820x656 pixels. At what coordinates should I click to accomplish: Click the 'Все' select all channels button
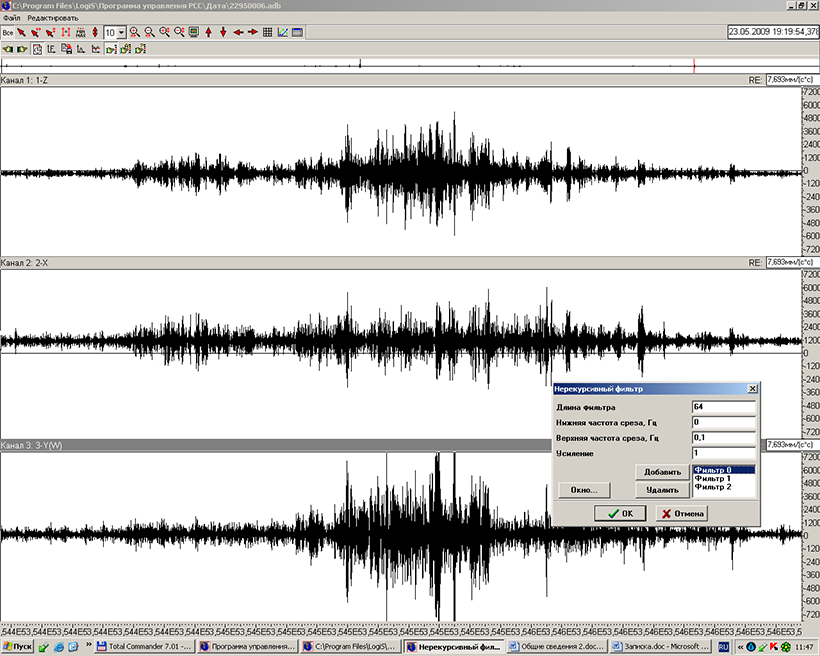point(8,33)
